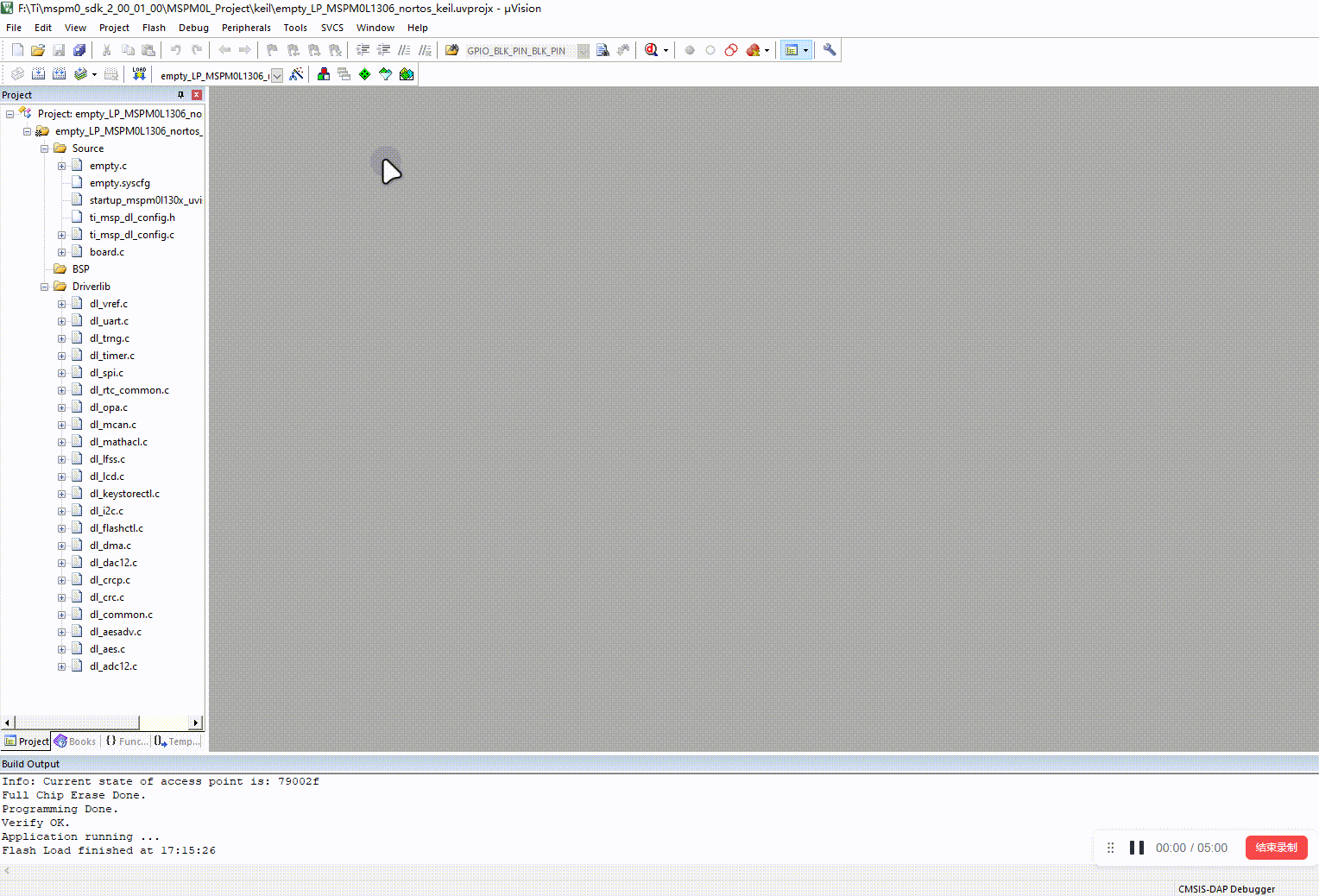This screenshot has width=1319, height=896.
Task: Click the Select Software Packs icon
Action: tap(386, 74)
